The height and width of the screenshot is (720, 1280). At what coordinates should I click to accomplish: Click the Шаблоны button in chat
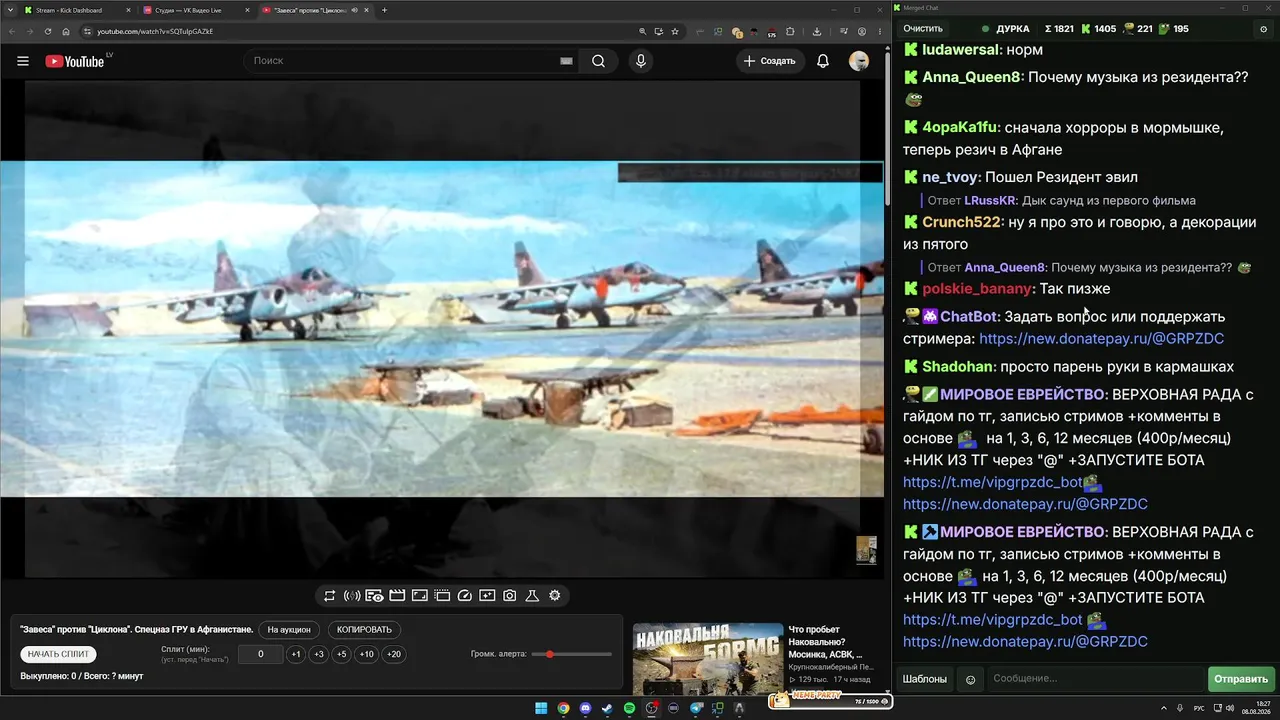coord(925,680)
